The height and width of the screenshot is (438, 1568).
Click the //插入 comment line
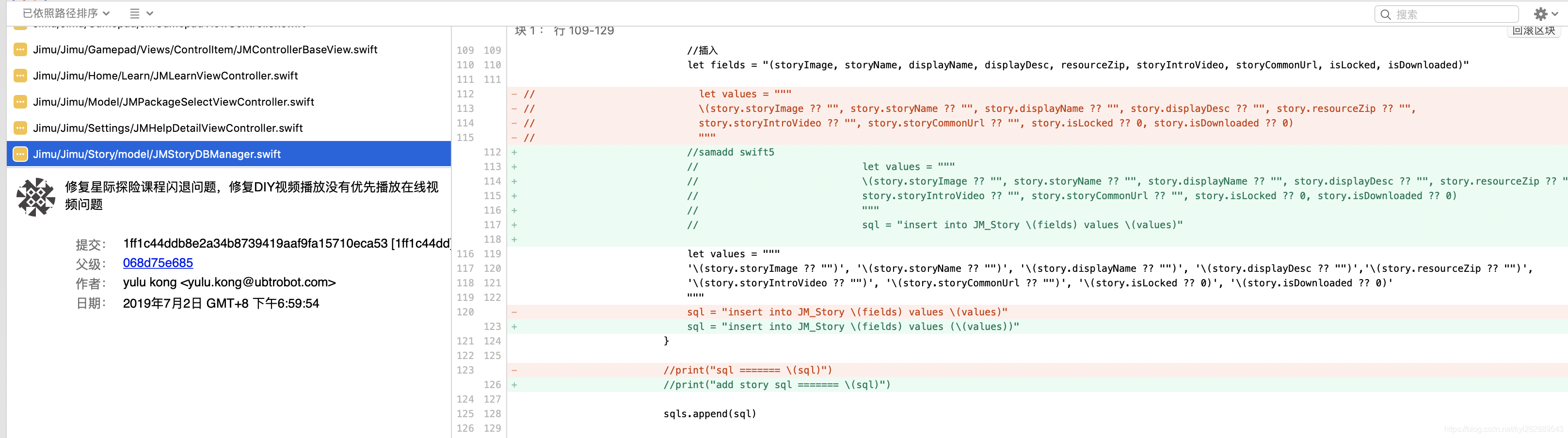[702, 50]
